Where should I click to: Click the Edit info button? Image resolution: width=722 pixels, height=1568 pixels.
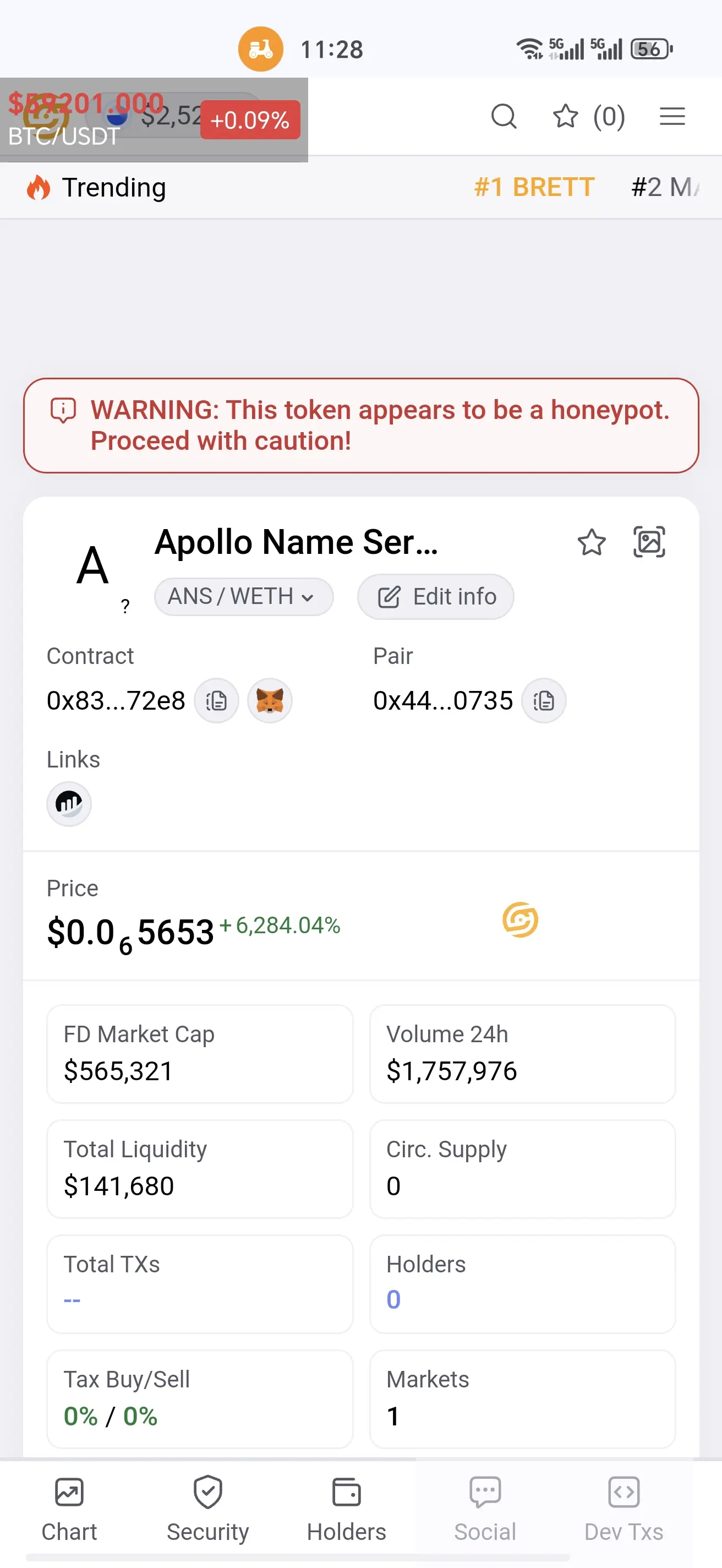[x=435, y=596]
